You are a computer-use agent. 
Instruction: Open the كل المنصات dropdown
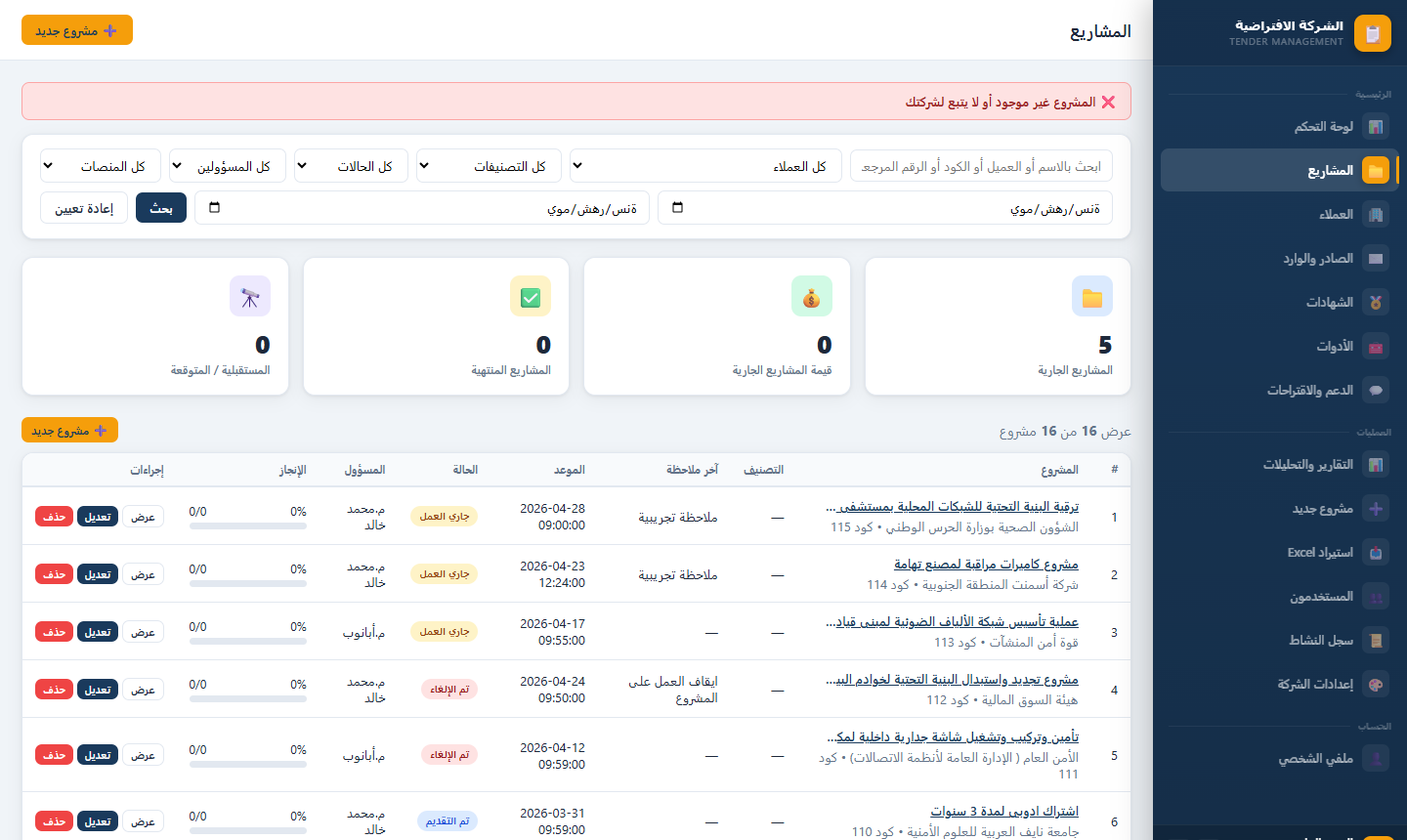100,166
